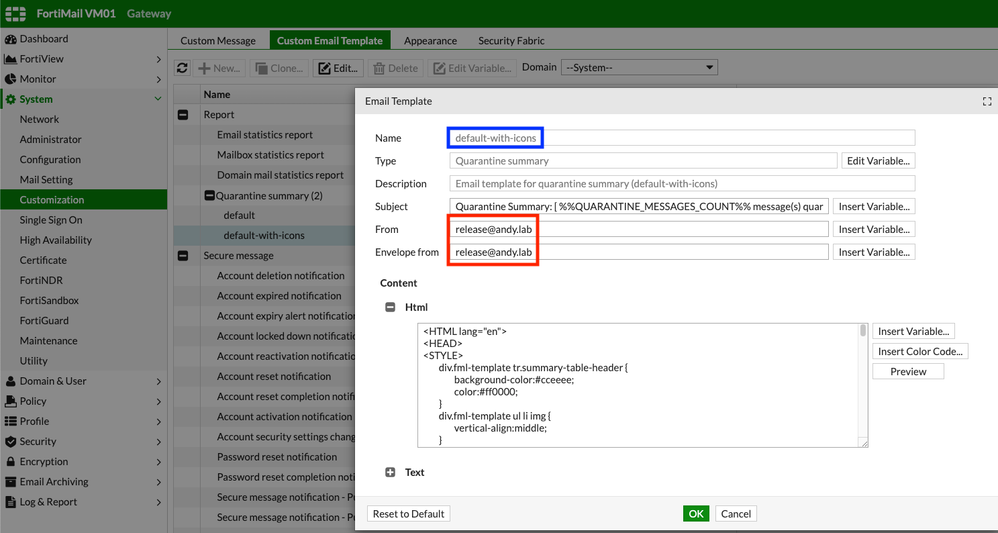This screenshot has height=533, width=998.
Task: Click the FortiMail logo icon
Action: click(15, 14)
